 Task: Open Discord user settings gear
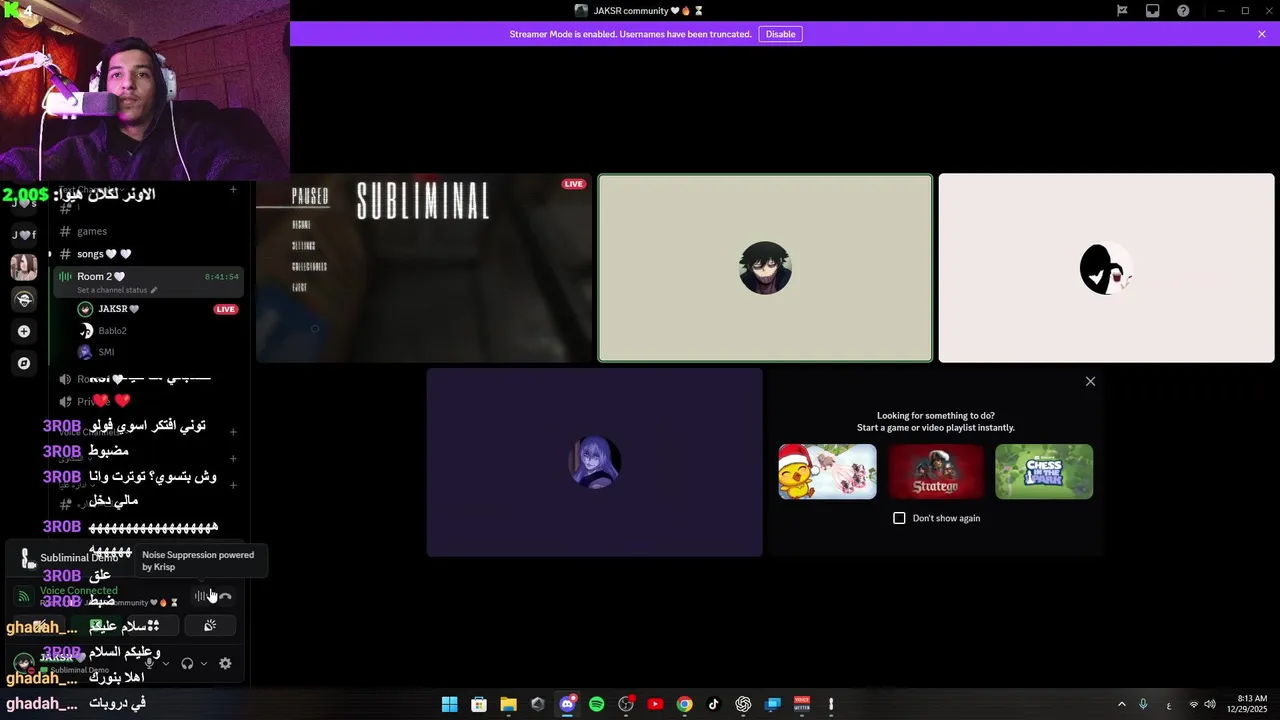pos(225,663)
